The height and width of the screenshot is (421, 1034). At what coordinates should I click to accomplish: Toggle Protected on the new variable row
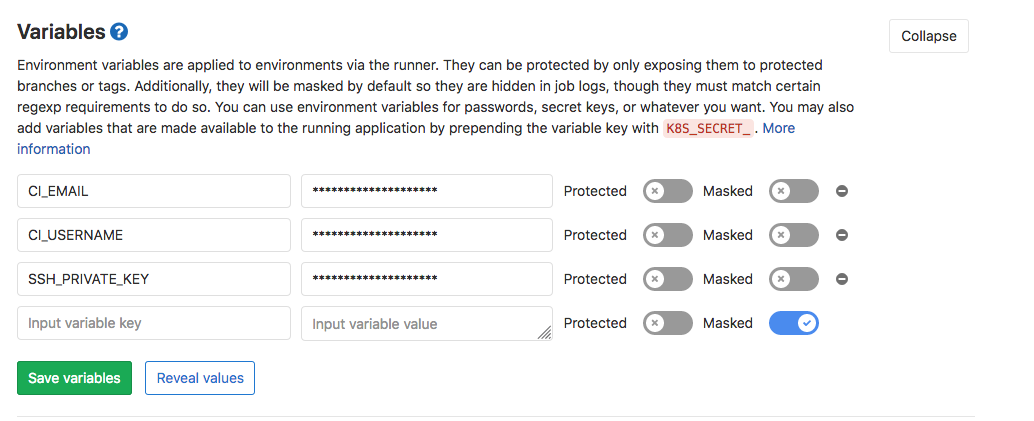click(x=667, y=323)
